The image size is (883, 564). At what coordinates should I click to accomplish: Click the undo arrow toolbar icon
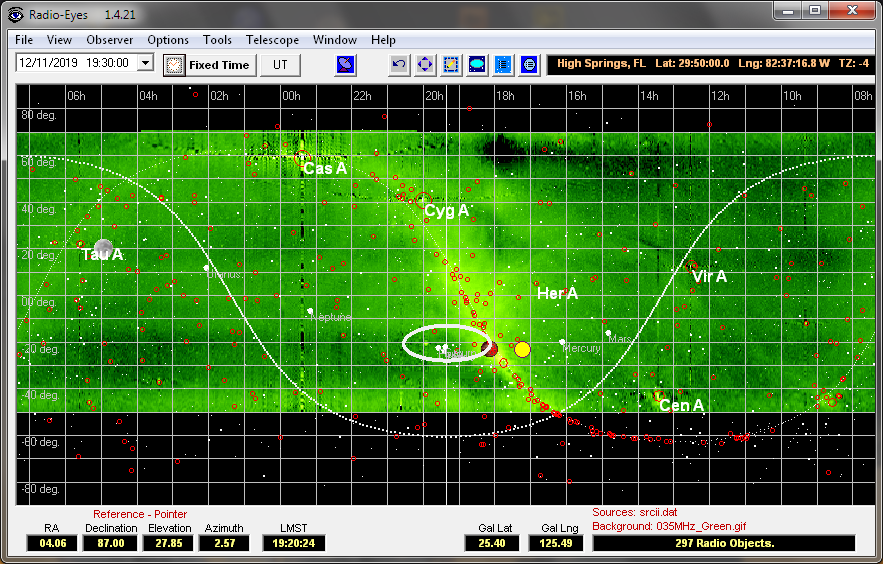pos(399,64)
